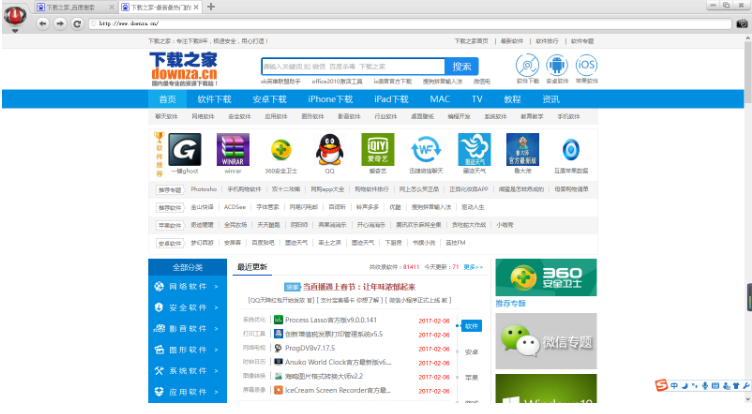Click the browser forward arrow button
This screenshot has width=752, height=414.
click(x=60, y=24)
